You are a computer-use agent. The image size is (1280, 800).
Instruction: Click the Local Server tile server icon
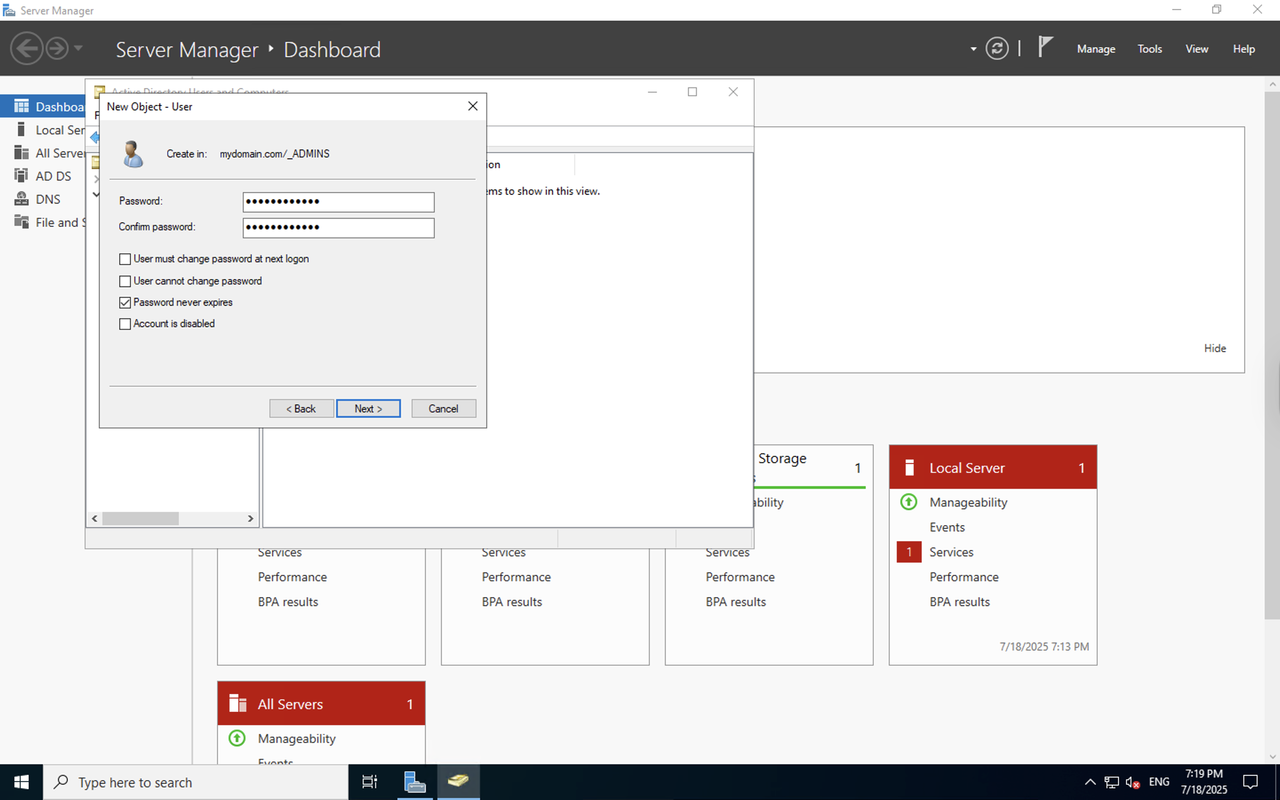coord(910,467)
